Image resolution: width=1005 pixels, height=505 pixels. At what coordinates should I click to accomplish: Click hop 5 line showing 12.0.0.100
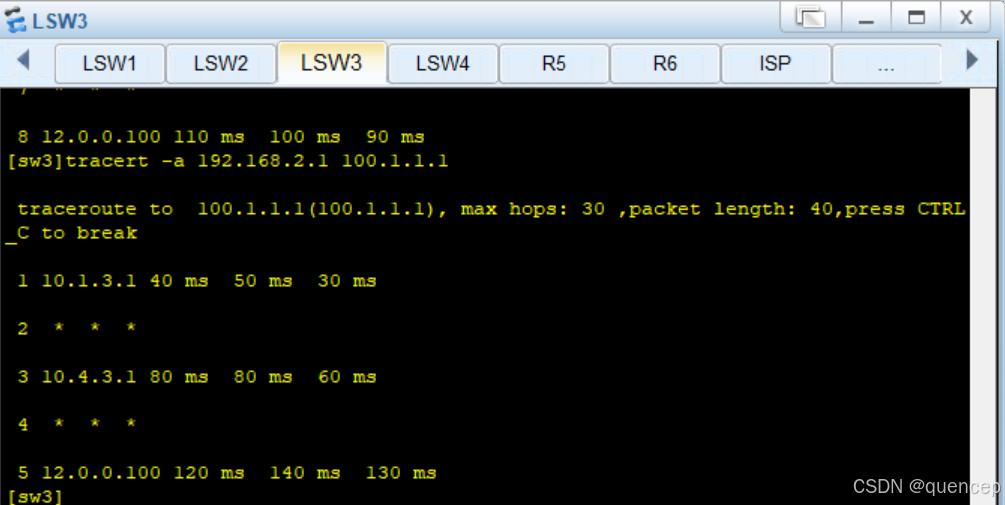coord(227,473)
